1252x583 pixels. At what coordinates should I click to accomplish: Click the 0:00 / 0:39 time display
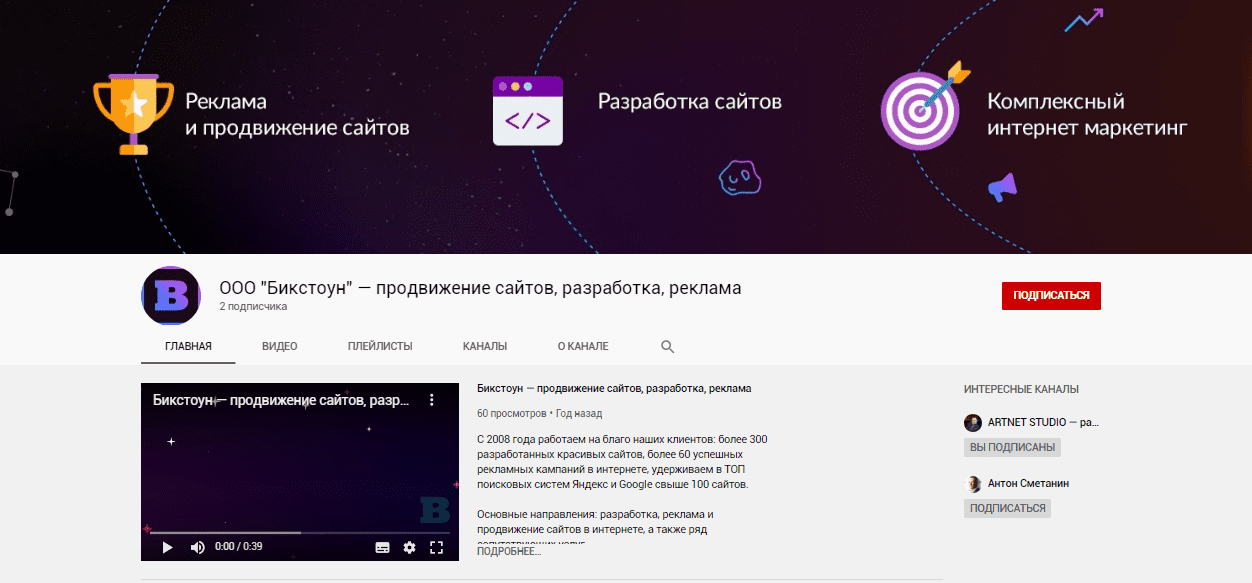(x=238, y=547)
